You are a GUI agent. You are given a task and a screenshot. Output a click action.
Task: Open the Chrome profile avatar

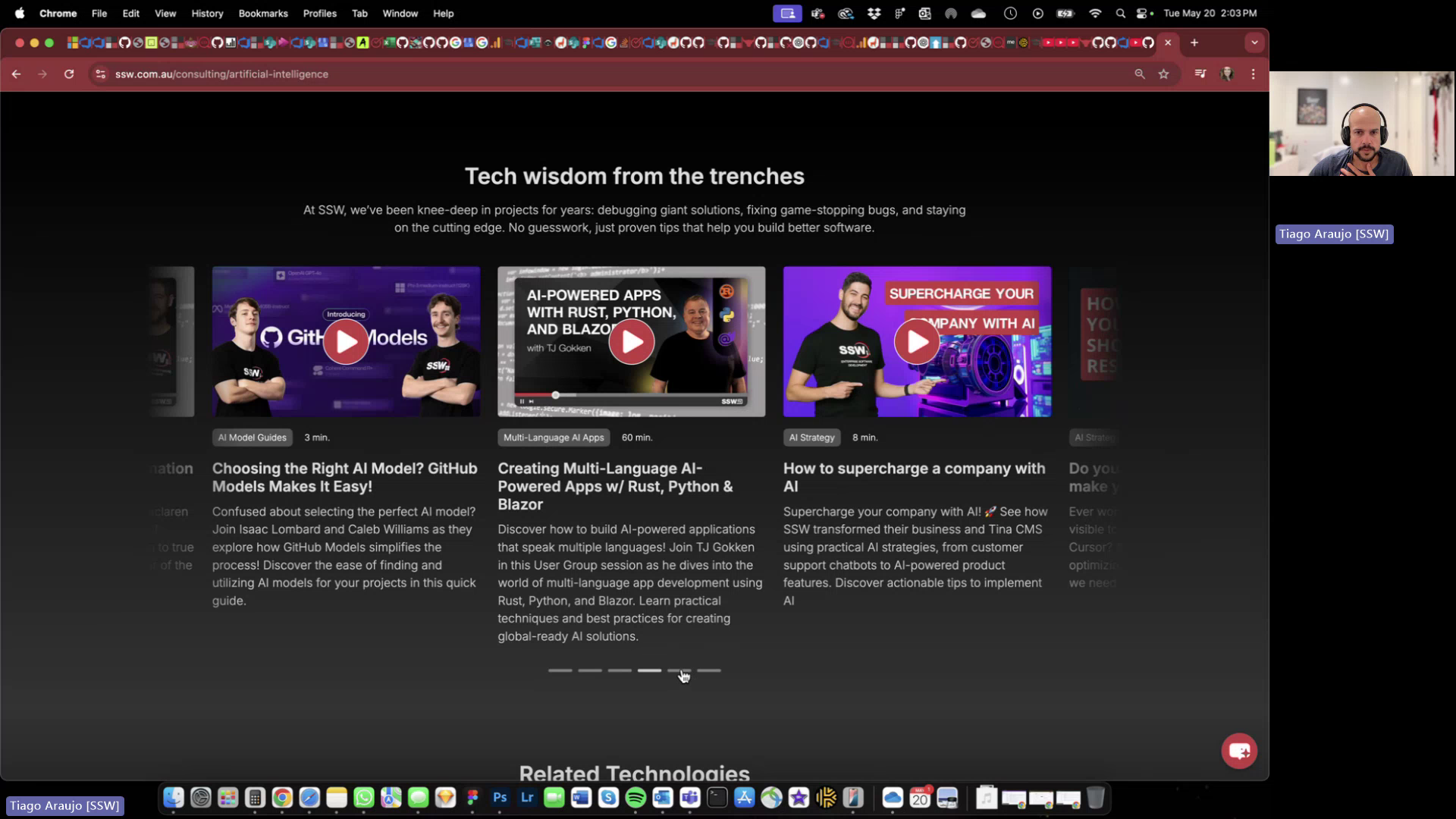coord(1226,74)
